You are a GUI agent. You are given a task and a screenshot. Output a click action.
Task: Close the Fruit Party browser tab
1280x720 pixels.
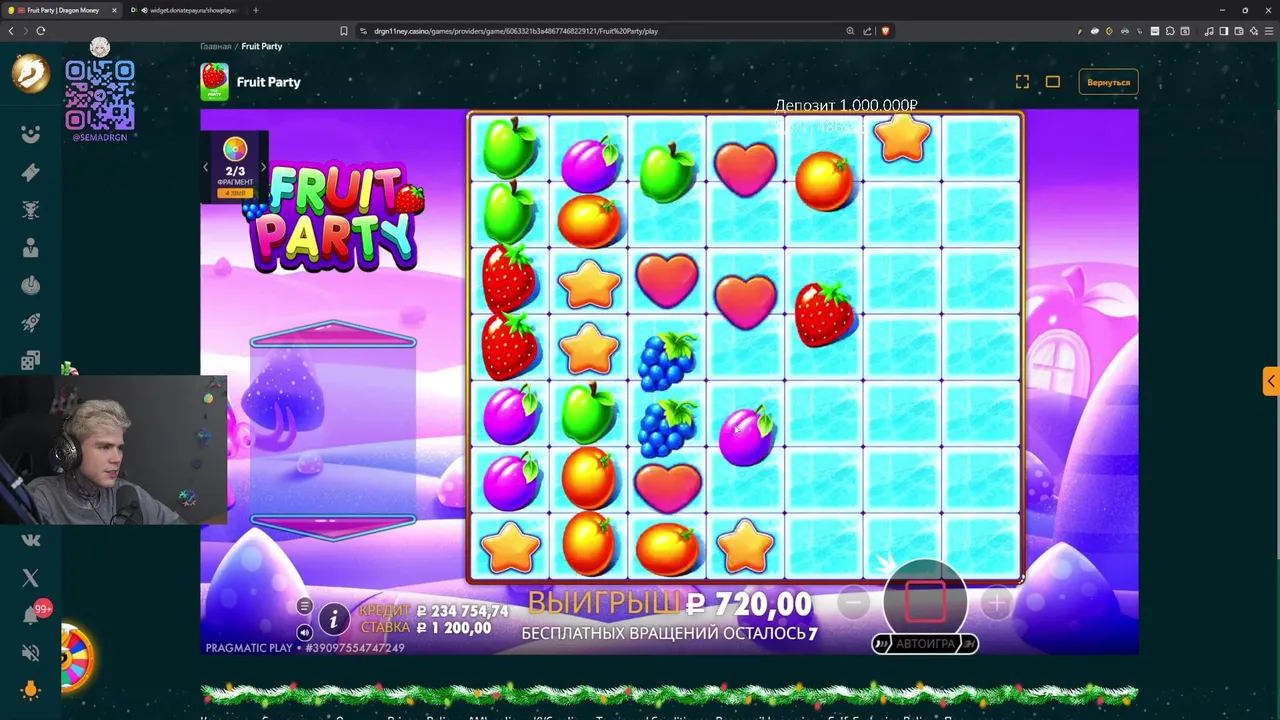click(113, 10)
